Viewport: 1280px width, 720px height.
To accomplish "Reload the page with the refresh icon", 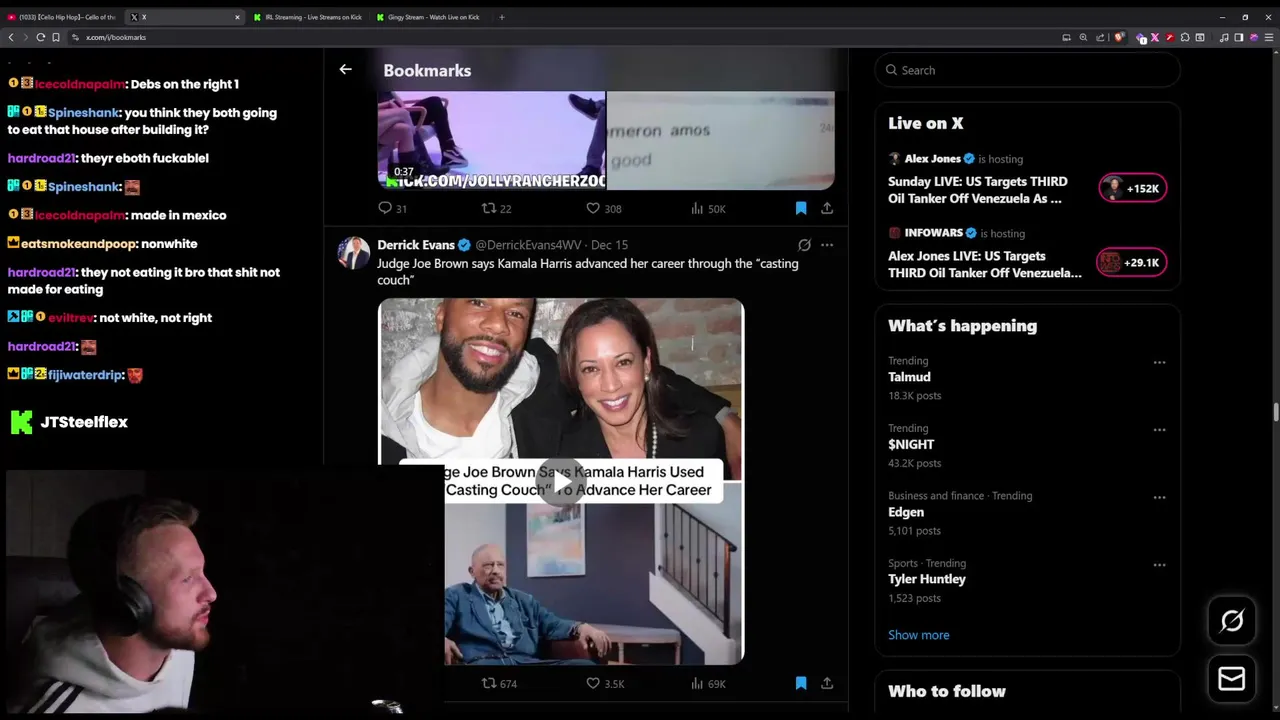I will pos(41,37).
